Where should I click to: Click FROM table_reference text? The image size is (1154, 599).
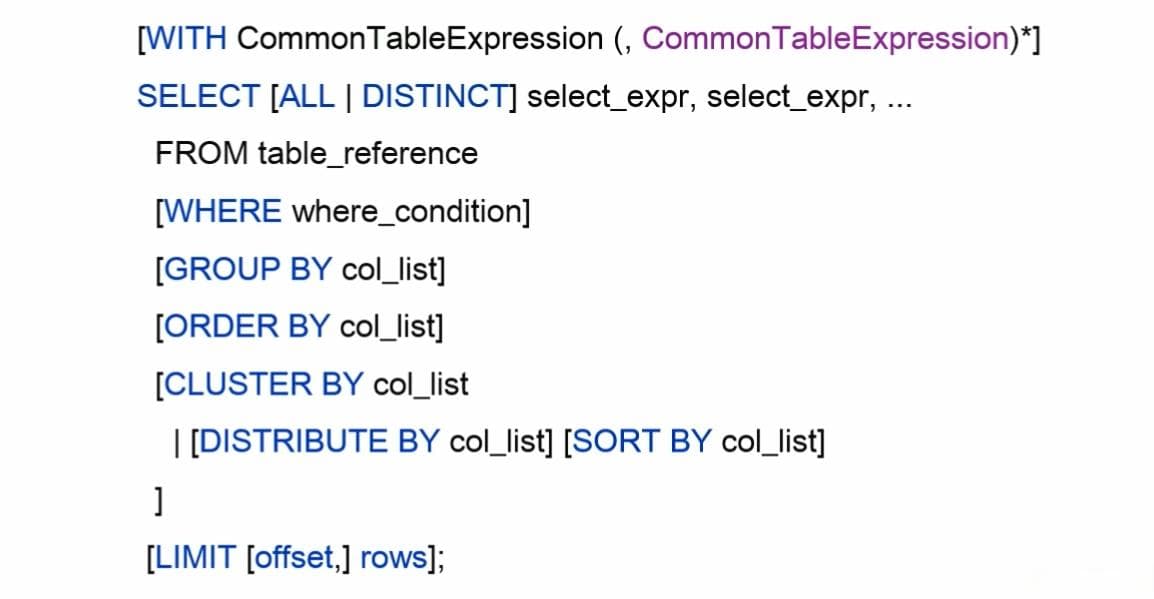(x=316, y=154)
